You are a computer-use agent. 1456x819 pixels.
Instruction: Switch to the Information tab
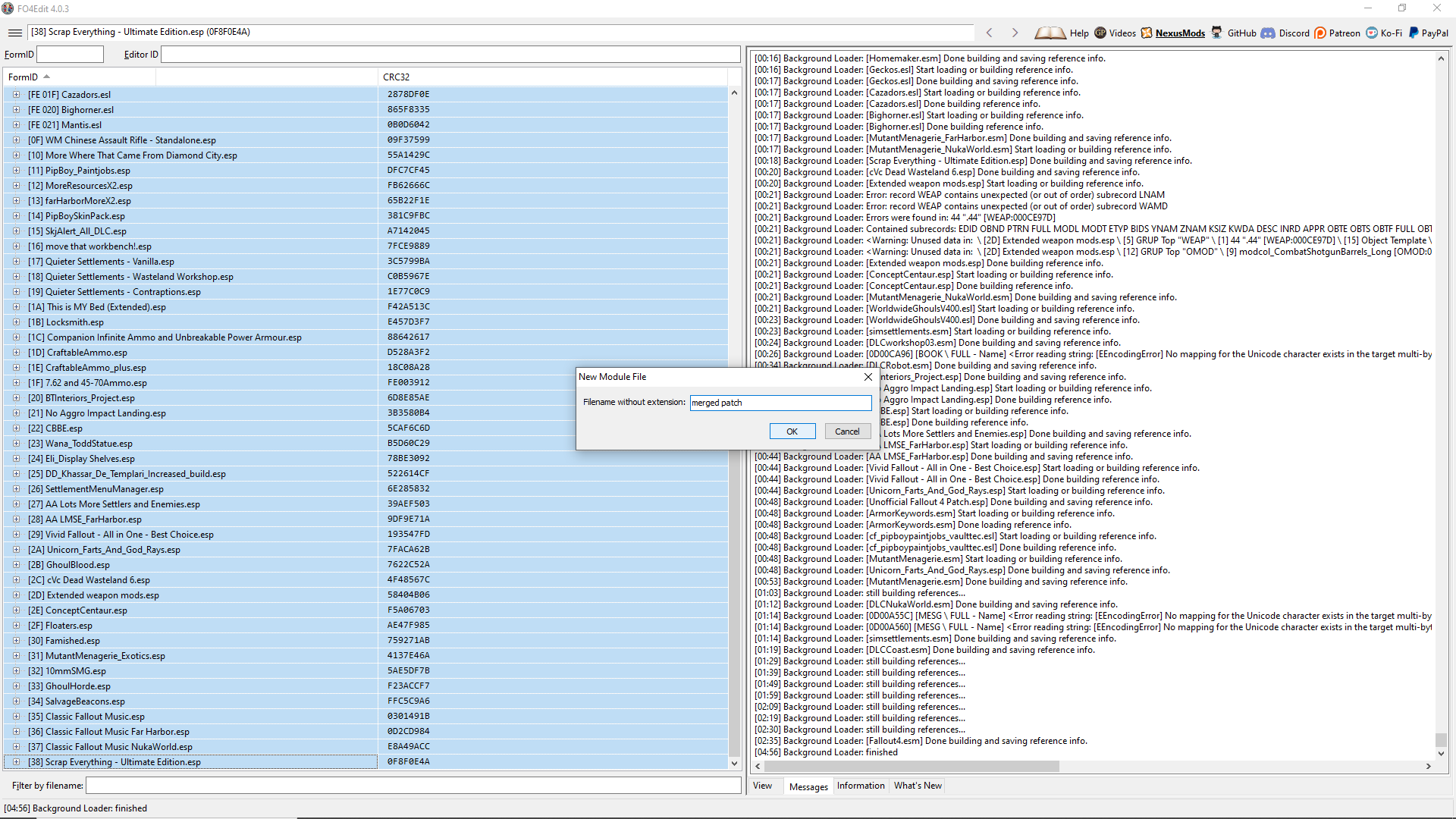tap(861, 786)
